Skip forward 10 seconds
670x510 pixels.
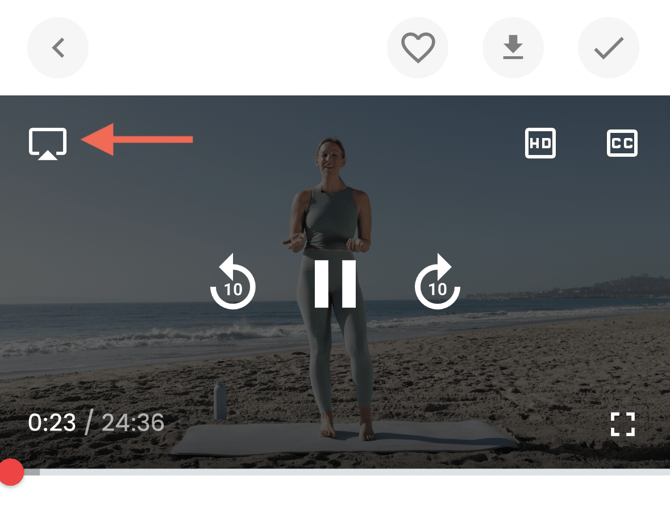(x=438, y=281)
